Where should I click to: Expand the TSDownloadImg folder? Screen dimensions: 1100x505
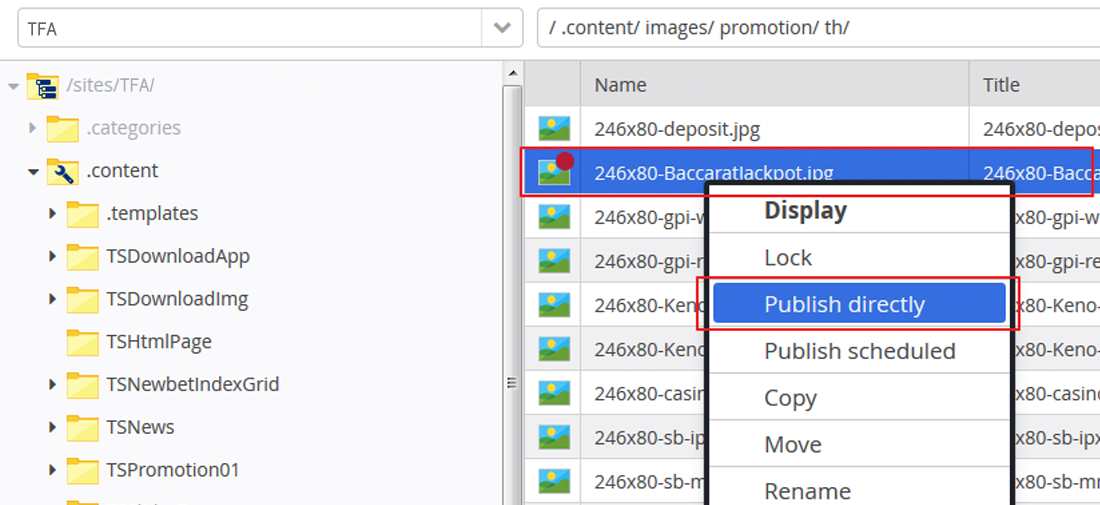[x=53, y=299]
